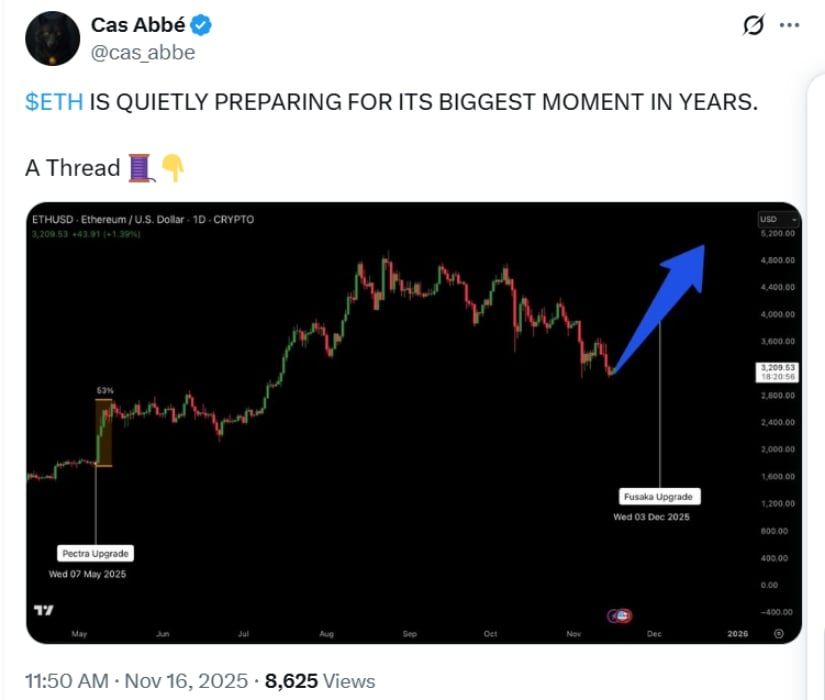Click the Wed 03 Dec 2025 date text
825x700 pixels.
651,517
